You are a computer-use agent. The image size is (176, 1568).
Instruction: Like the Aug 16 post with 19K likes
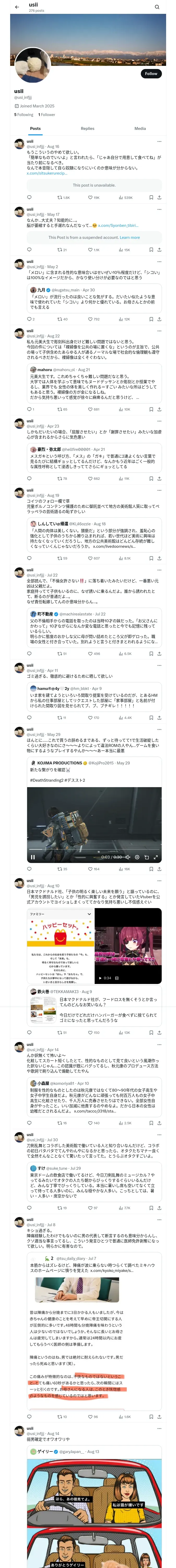click(93, 197)
